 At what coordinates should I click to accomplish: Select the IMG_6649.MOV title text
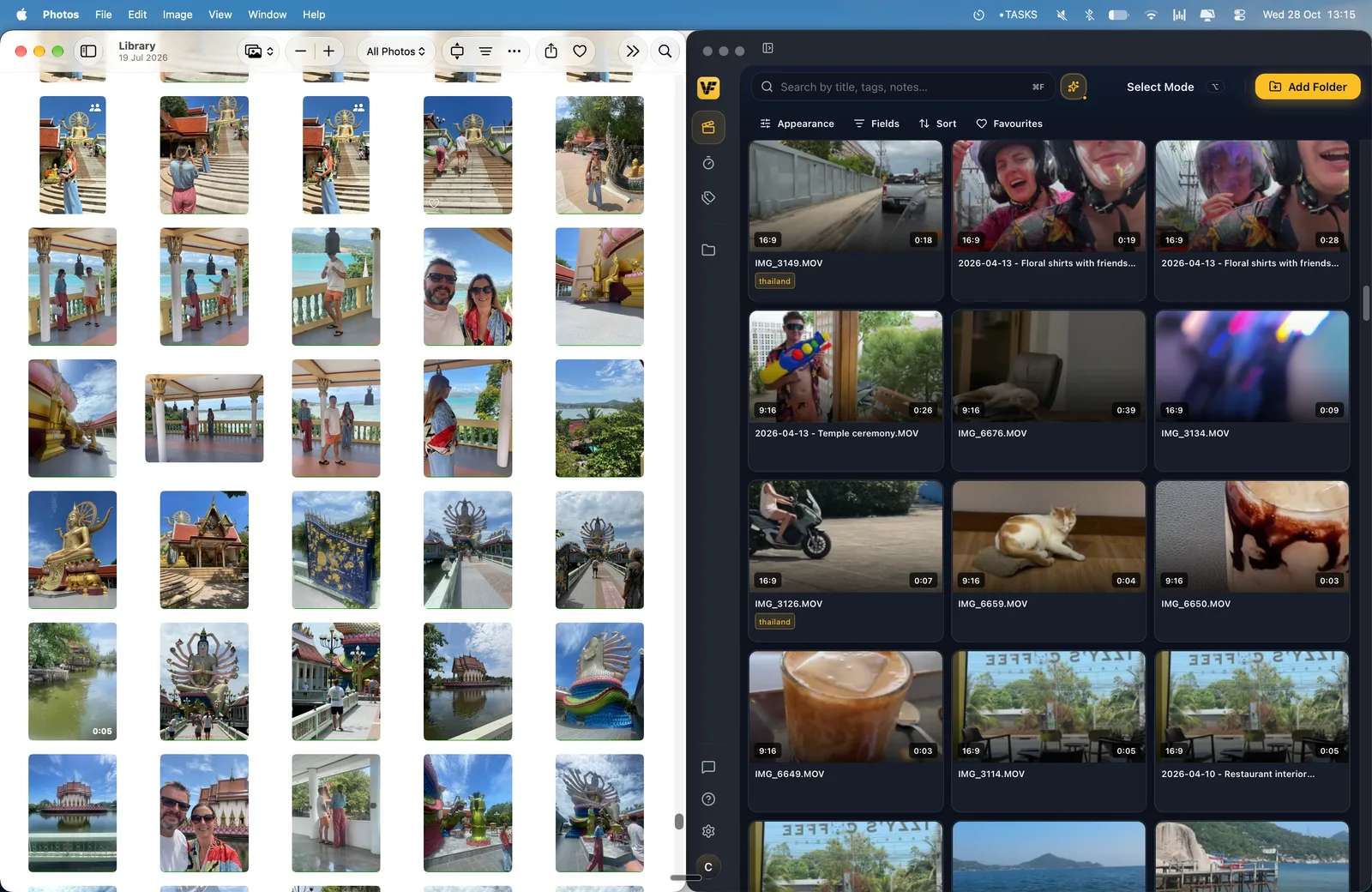[x=789, y=774]
